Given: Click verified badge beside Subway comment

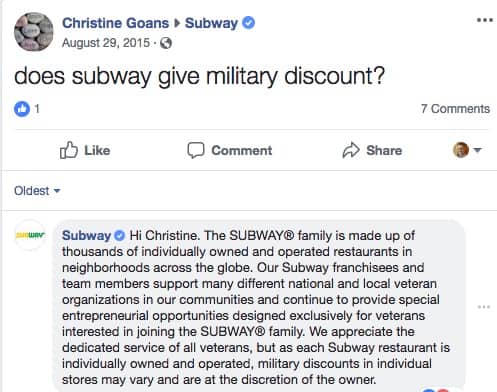Looking at the screenshot, I should point(119,236).
